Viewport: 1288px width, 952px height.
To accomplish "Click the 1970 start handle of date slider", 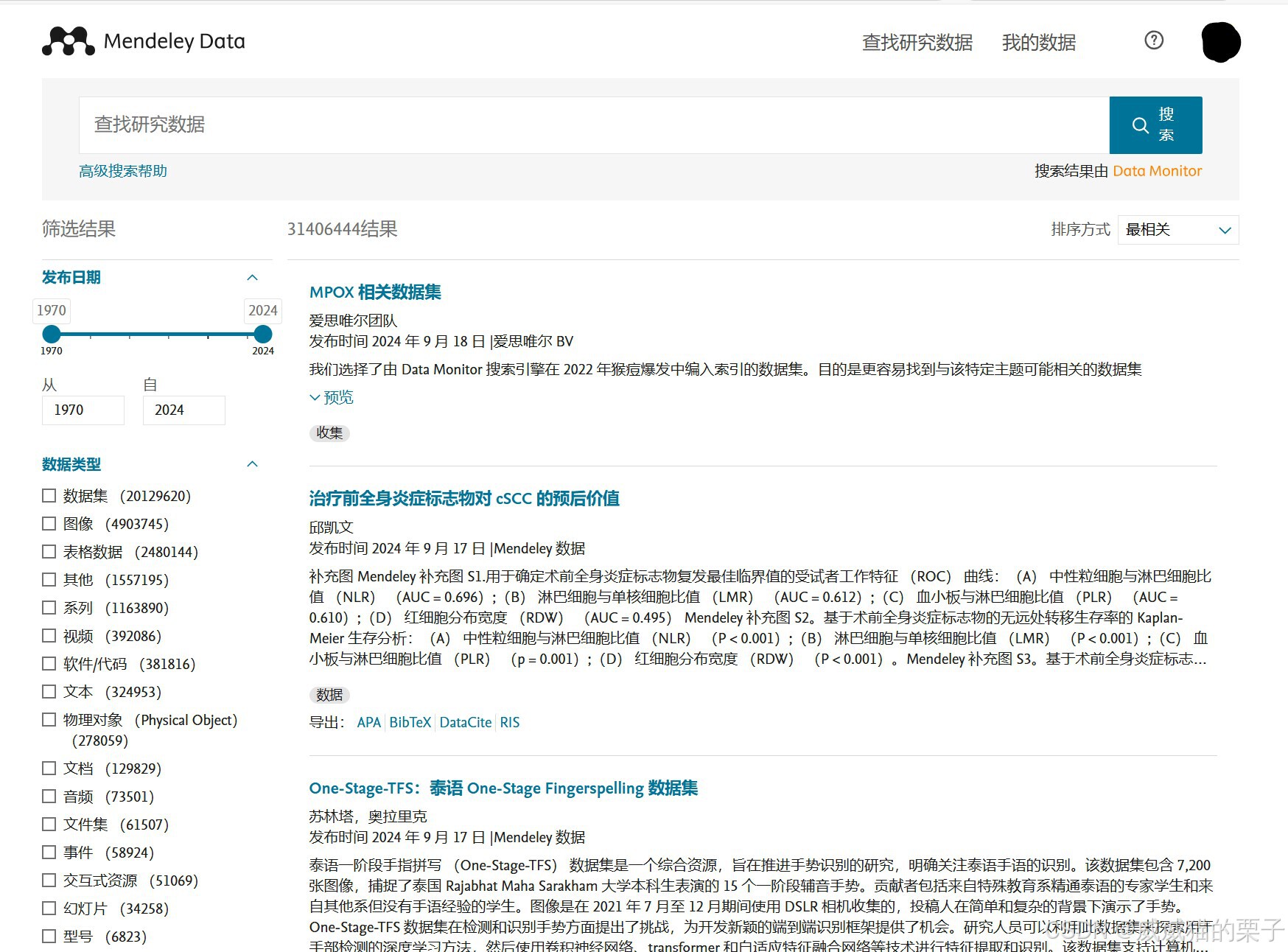I will click(x=52, y=334).
